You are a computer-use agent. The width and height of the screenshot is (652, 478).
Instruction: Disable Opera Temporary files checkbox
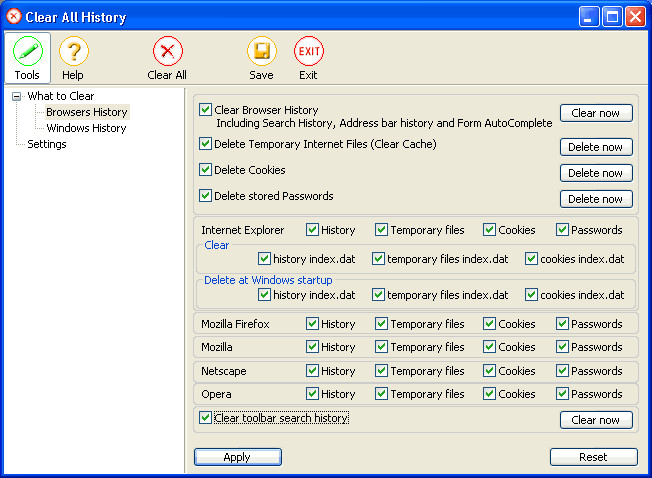[x=381, y=394]
